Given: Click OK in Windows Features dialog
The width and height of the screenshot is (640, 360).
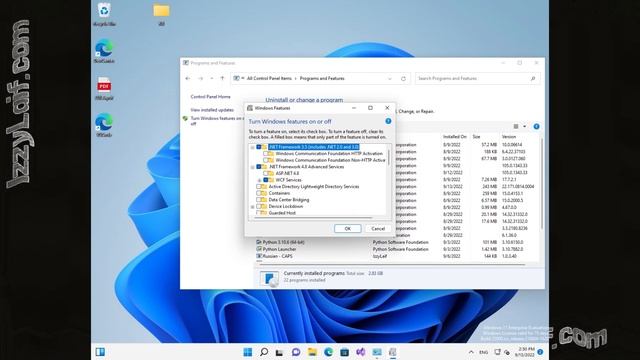Looking at the screenshot, I should coord(347,229).
